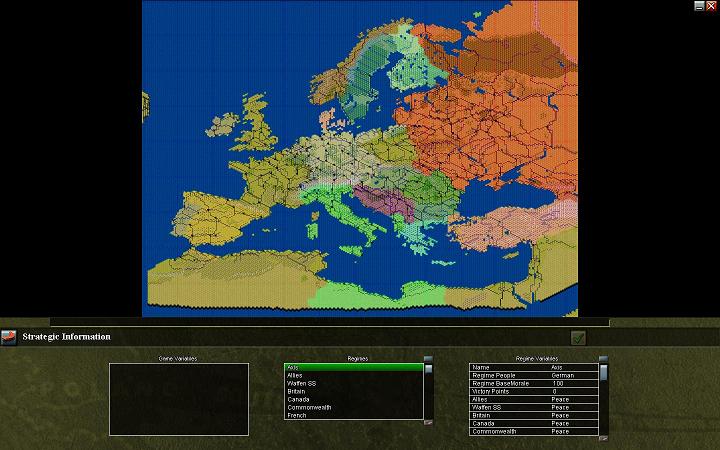Select Britain in the Regimes list
720x450 pixels.
click(x=353, y=391)
